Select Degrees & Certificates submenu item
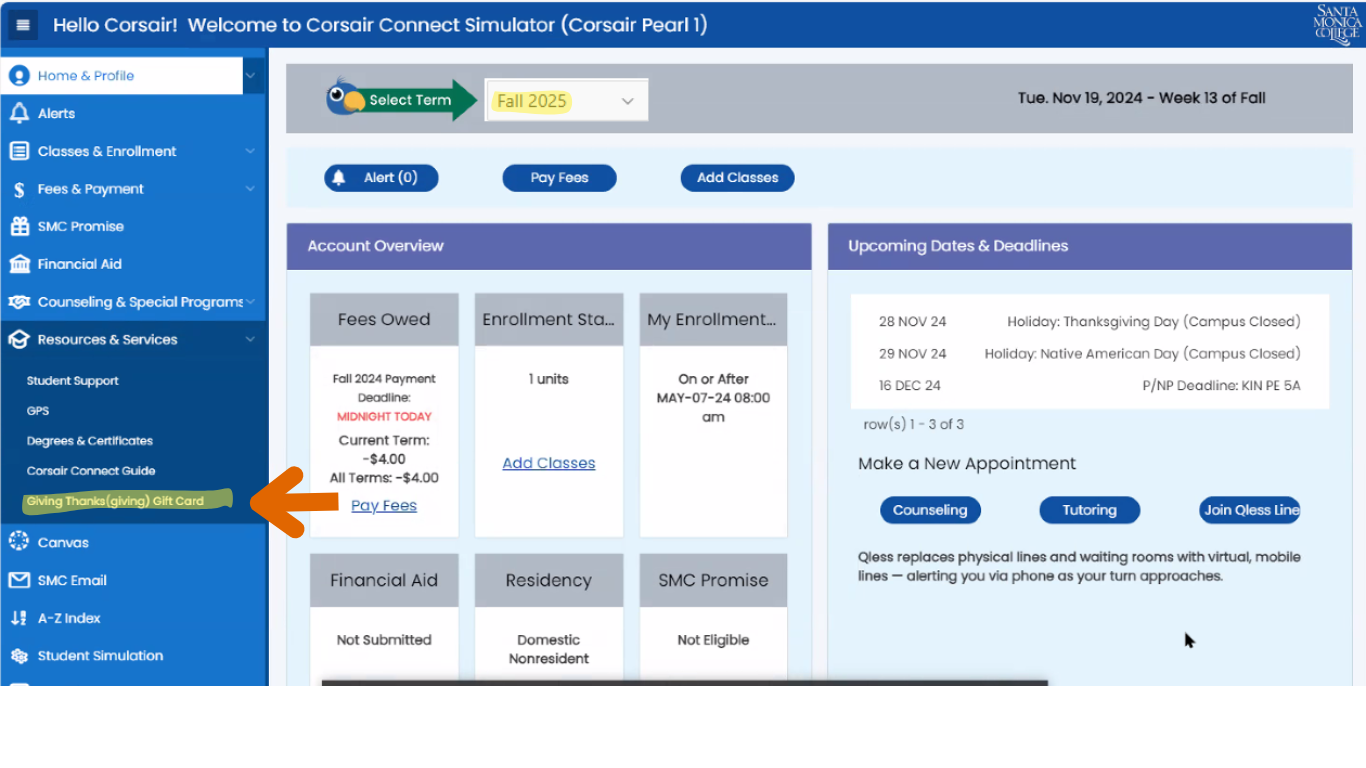This screenshot has height=768, width=1366. pyautogui.click(x=90, y=441)
